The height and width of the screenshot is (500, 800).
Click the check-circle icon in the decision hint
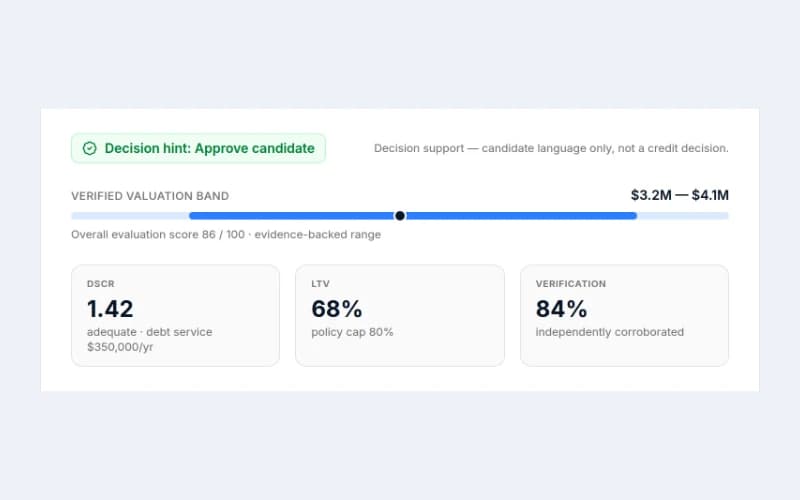89,148
